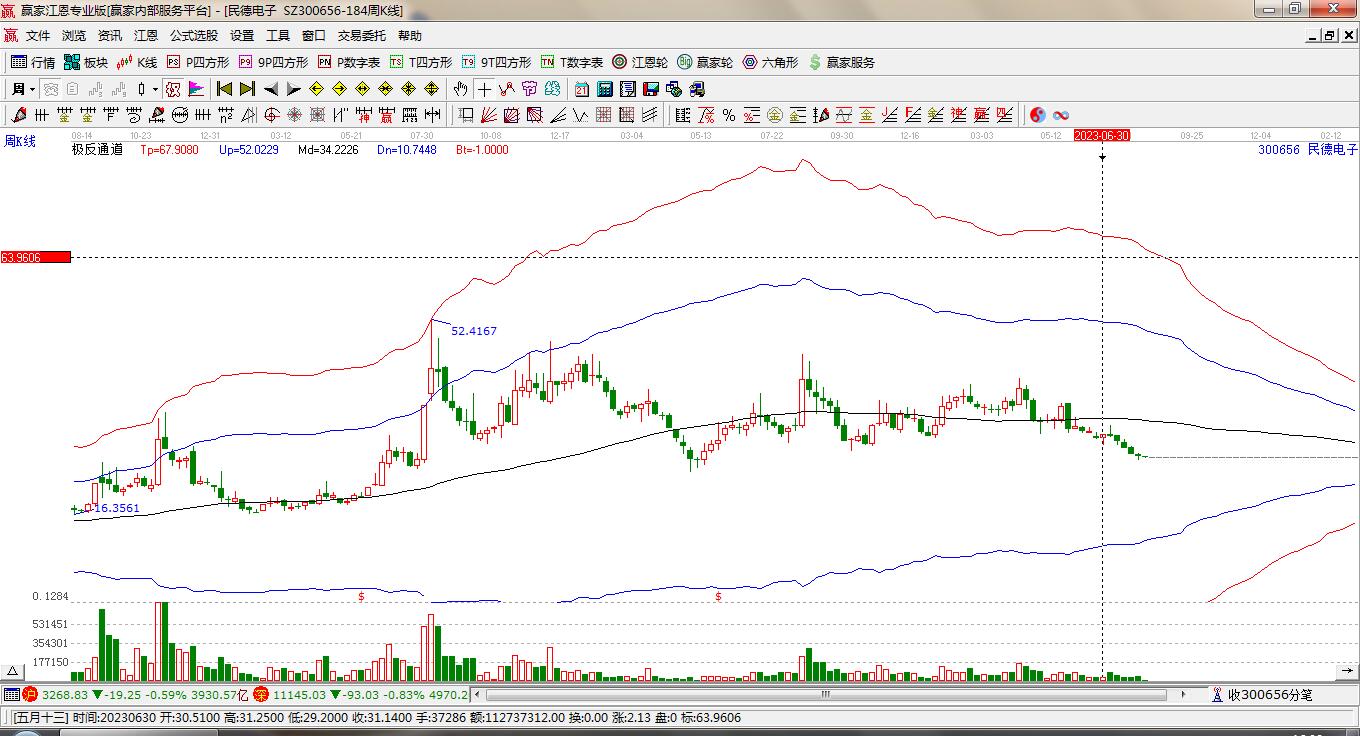Click the Dn=10.7448 indicator value
The width and height of the screenshot is (1360, 736).
(x=407, y=150)
